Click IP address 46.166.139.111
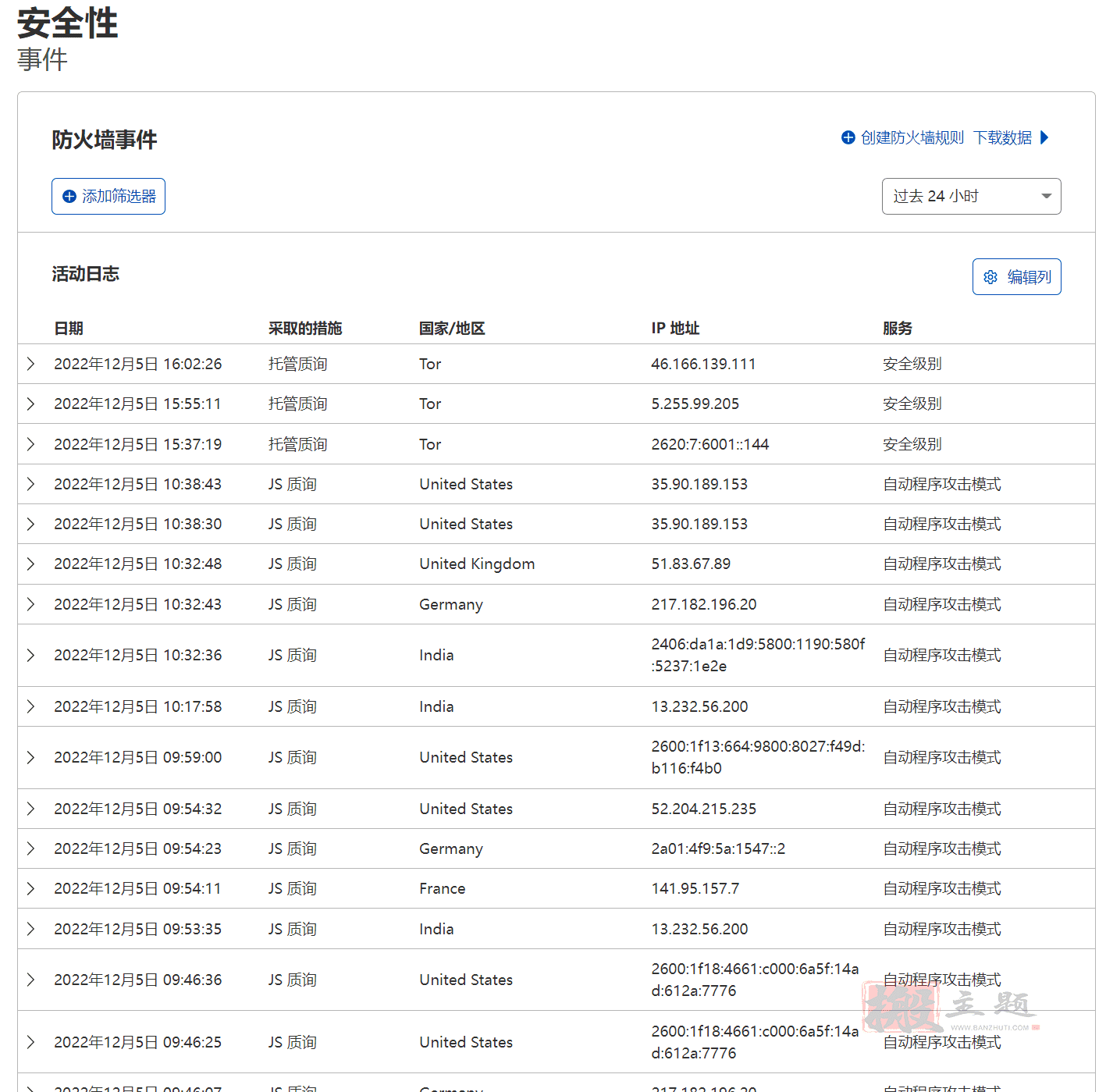 [x=703, y=364]
